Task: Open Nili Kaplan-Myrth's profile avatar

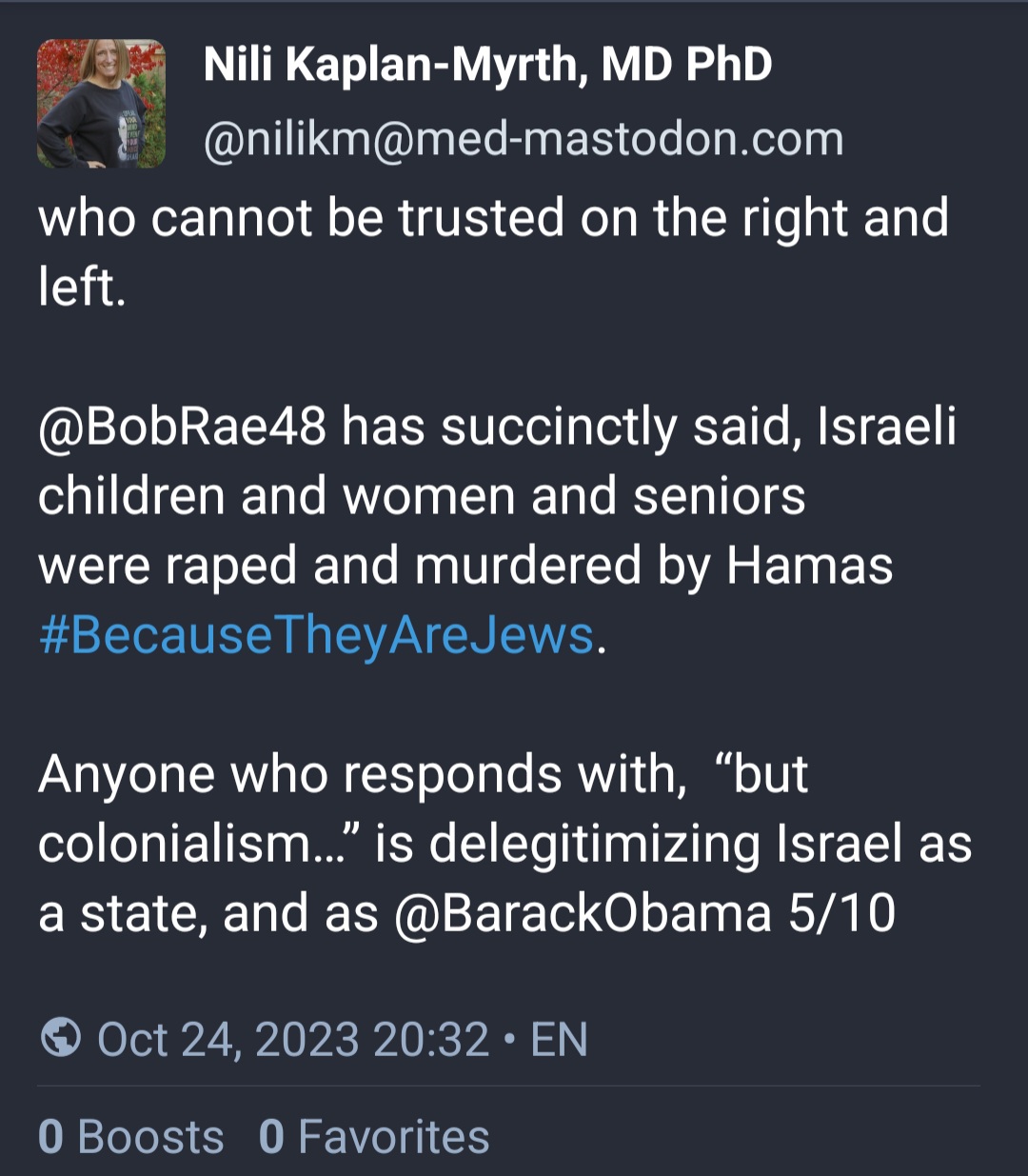Action: tap(101, 104)
